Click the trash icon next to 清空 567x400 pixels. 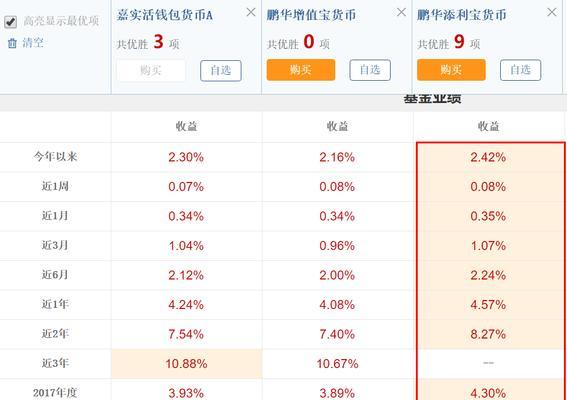12,43
